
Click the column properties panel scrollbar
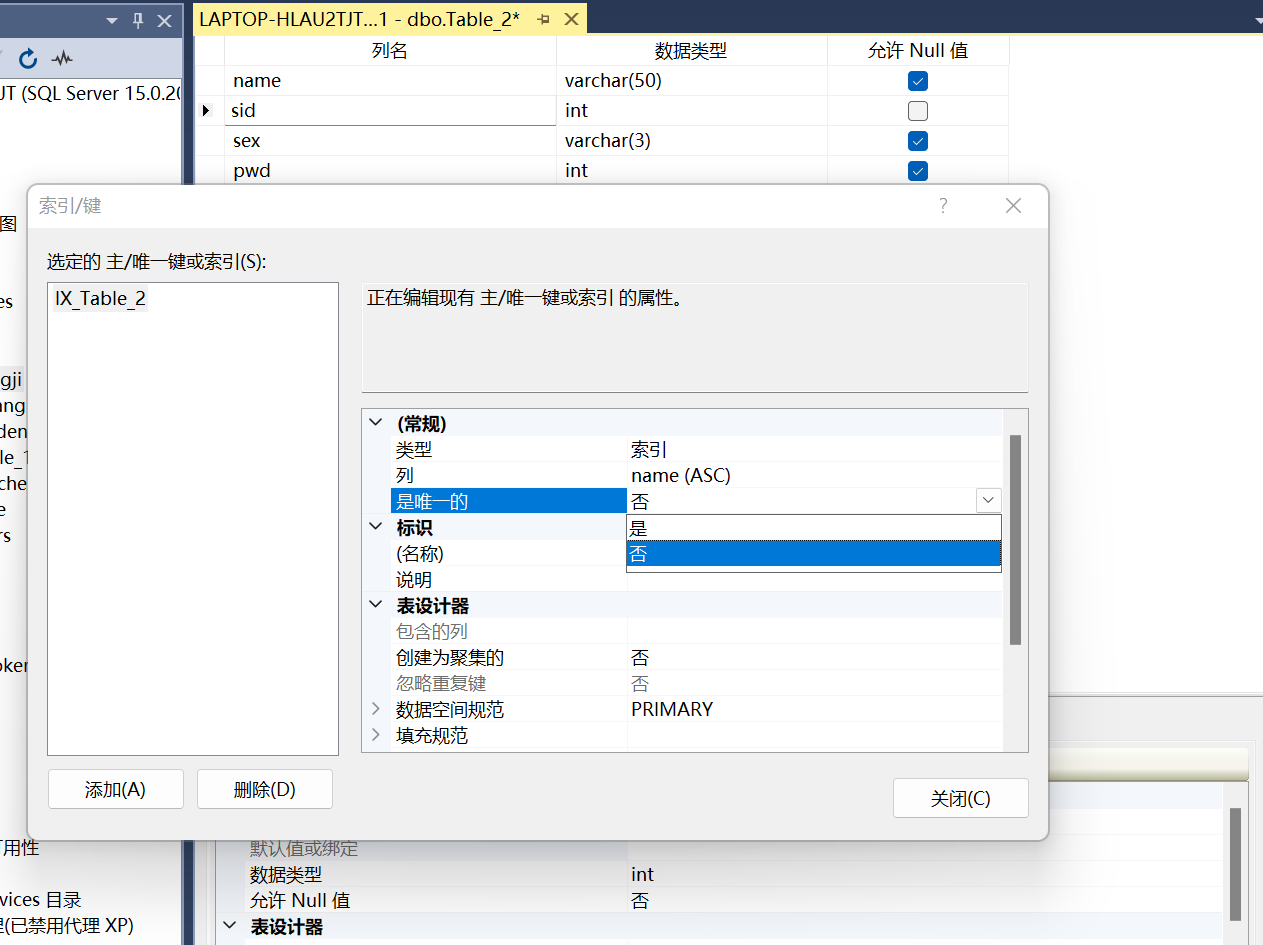tap(1235, 863)
